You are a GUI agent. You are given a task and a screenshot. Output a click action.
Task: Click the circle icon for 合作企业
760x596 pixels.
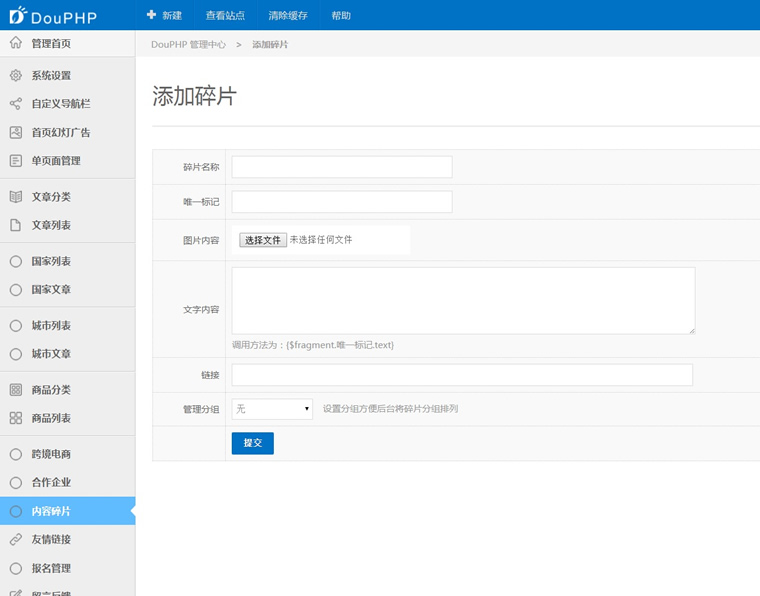click(16, 483)
